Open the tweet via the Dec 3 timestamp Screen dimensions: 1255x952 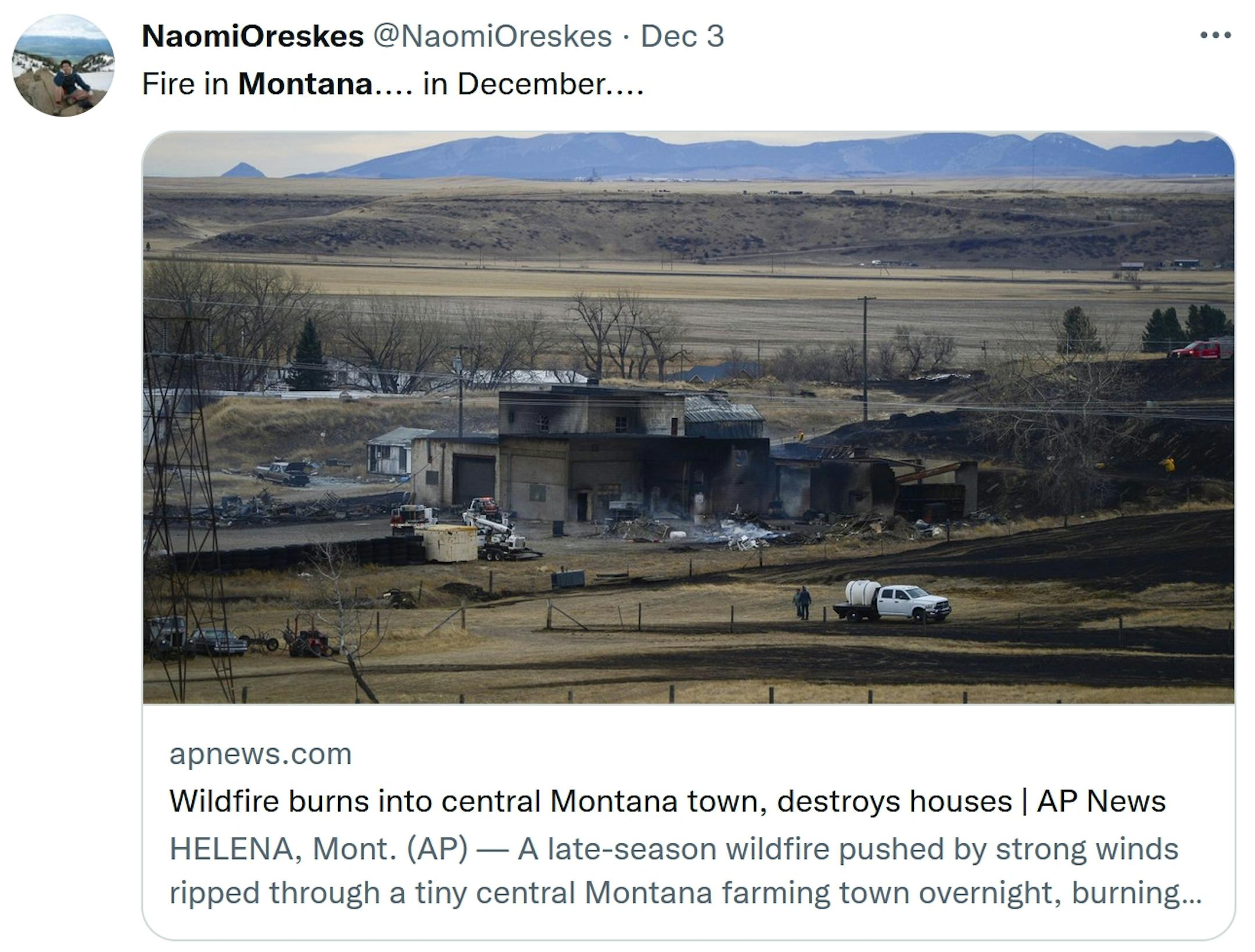[682, 37]
